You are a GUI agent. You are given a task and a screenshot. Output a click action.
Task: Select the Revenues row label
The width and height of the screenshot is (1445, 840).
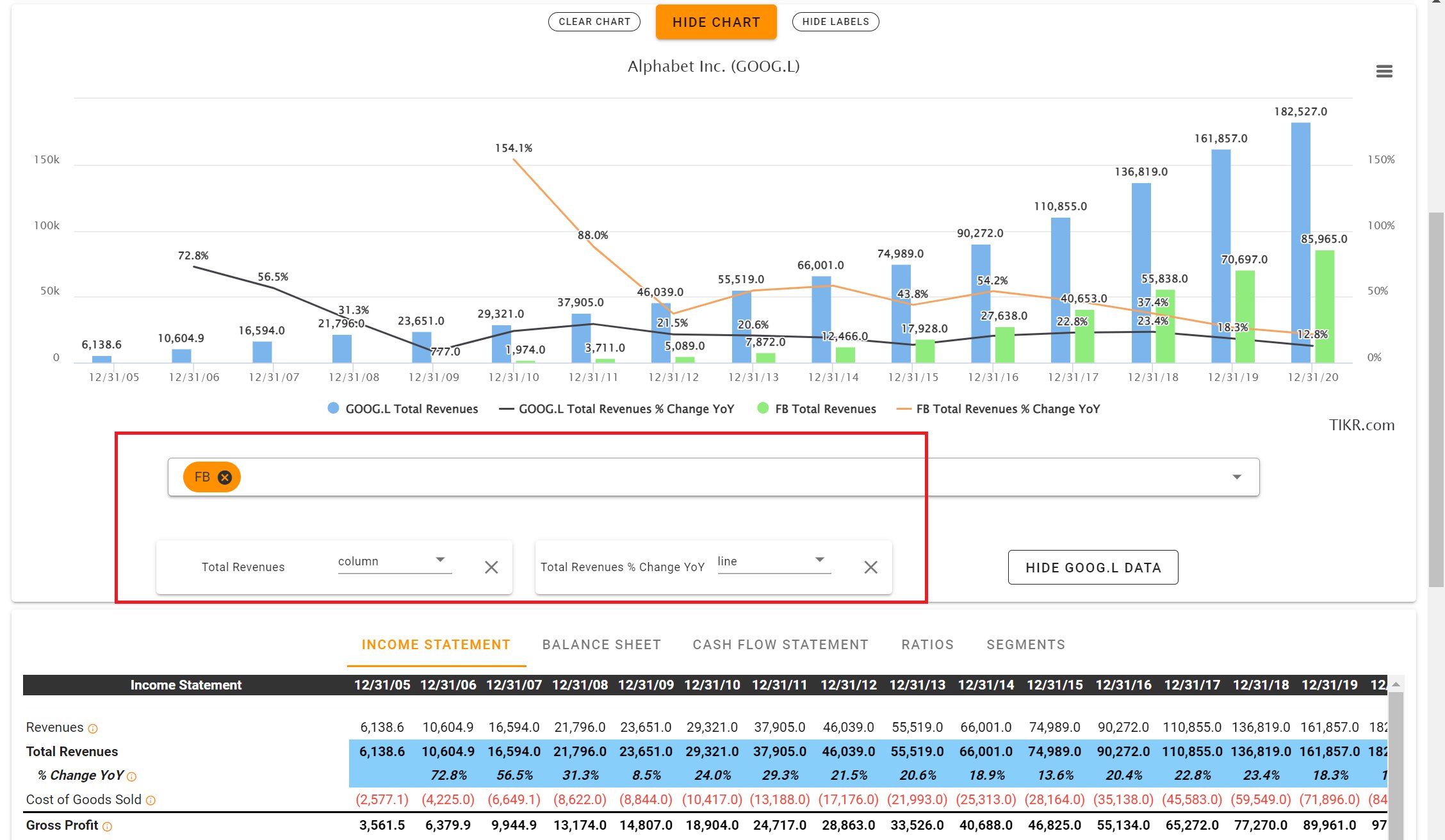point(54,728)
